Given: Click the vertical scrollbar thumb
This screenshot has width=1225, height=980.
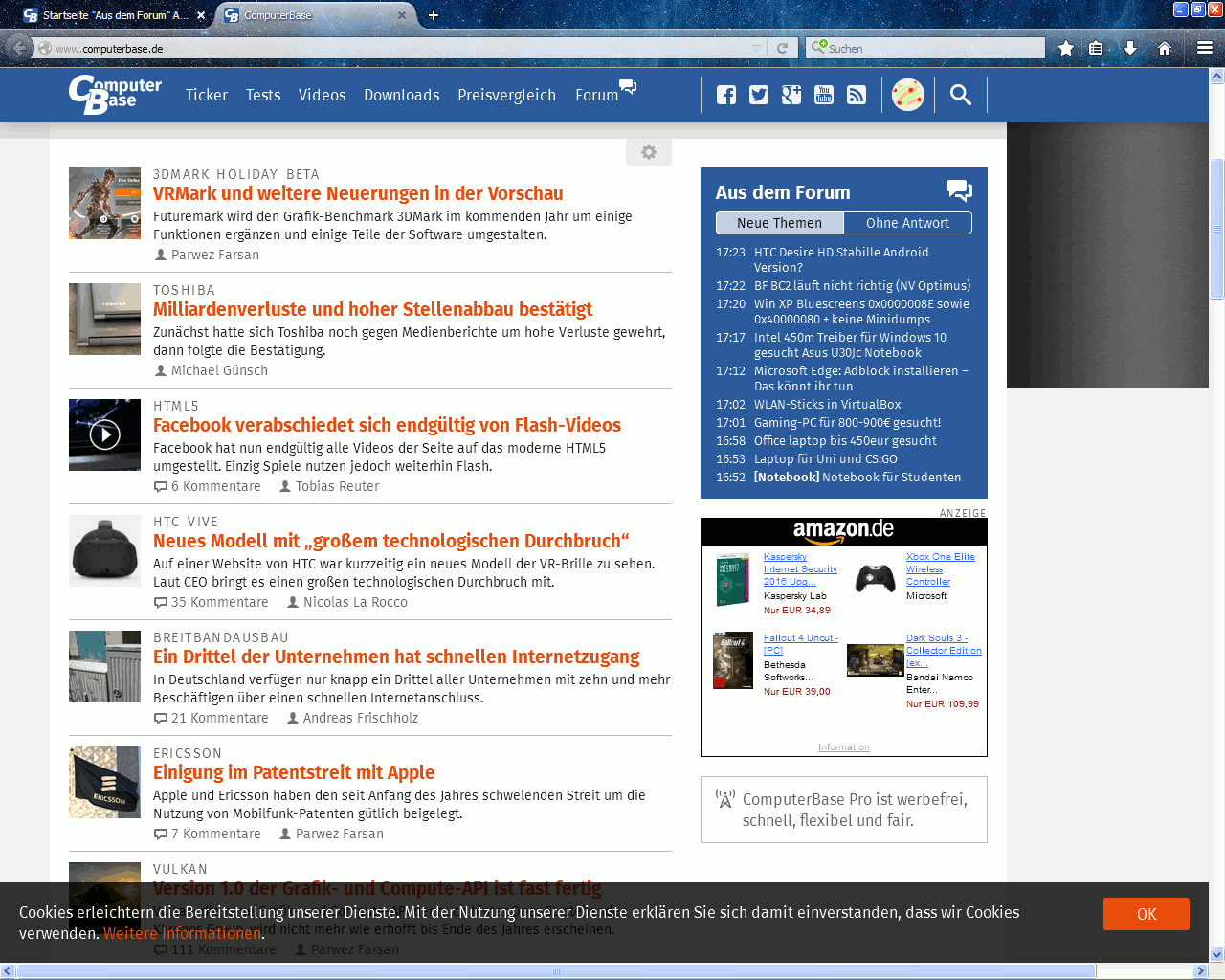Looking at the screenshot, I should (1217, 229).
